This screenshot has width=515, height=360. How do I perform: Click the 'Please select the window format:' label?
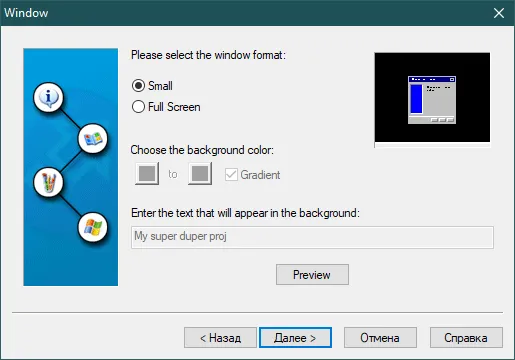tap(208, 55)
